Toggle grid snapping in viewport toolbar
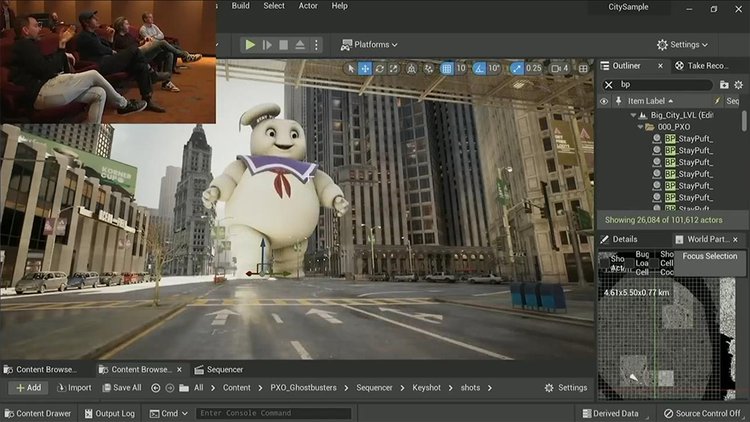This screenshot has width=750, height=422. 447,68
